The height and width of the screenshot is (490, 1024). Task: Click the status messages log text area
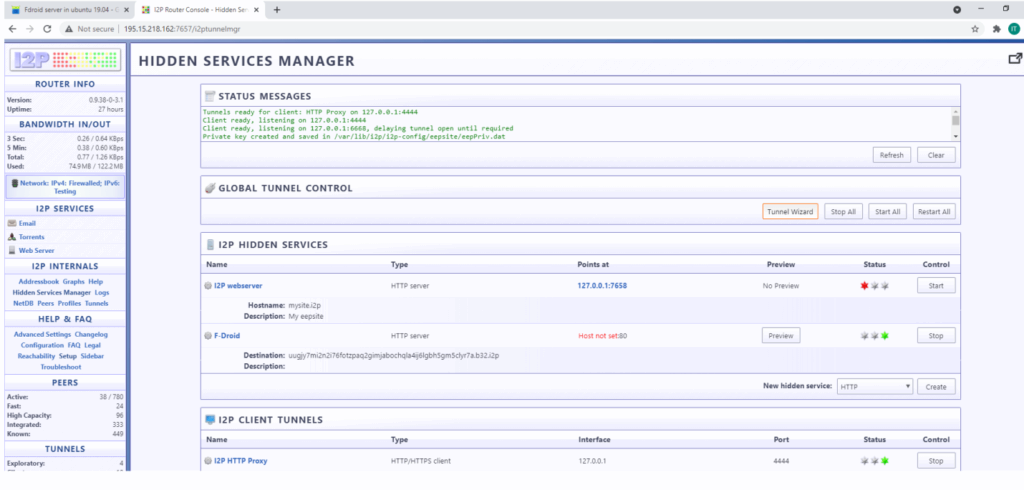tap(576, 124)
